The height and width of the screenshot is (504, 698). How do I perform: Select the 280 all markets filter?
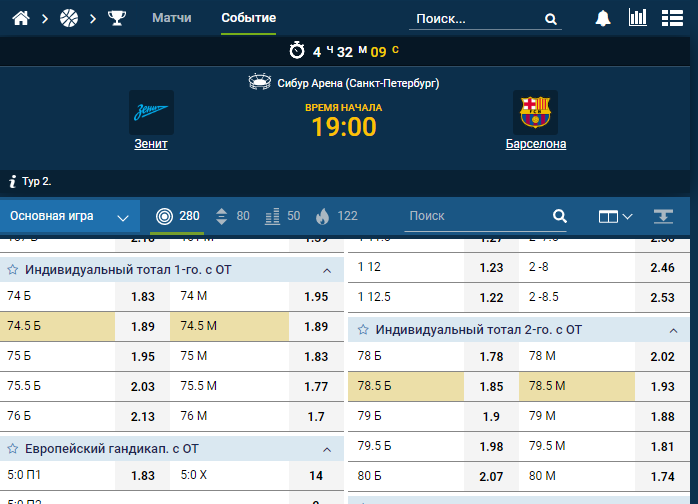pyautogui.click(x=177, y=216)
